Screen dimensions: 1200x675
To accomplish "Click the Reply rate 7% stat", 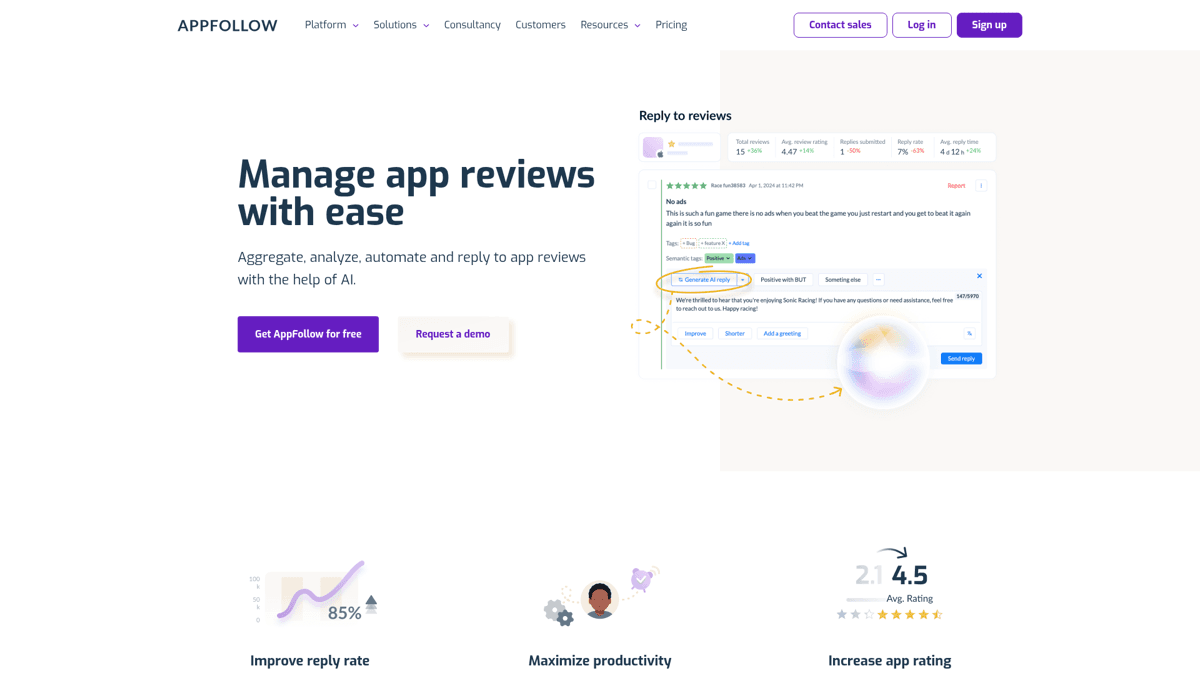I will (911, 147).
